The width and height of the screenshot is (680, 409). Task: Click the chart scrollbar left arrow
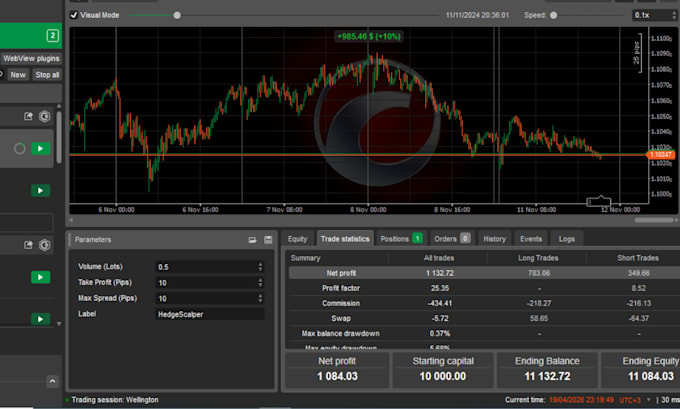pos(71,220)
